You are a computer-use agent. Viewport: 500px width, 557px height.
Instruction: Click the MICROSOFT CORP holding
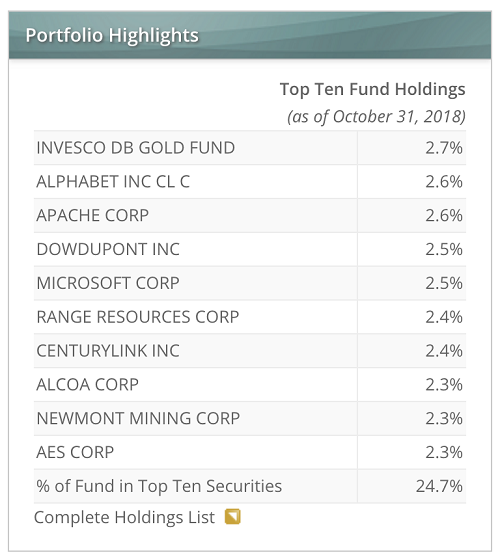(x=108, y=283)
